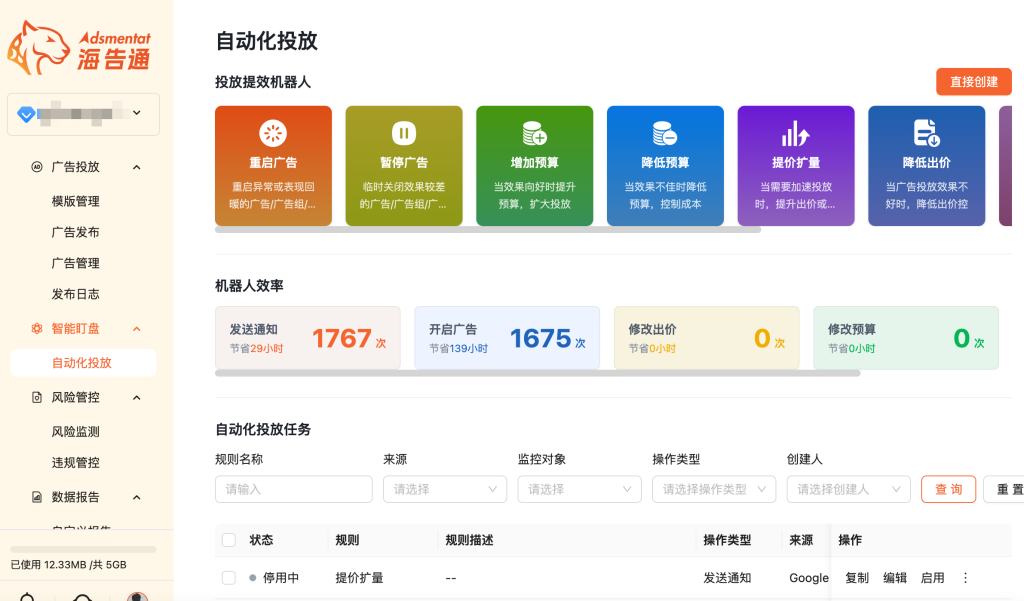Open 广告管理 in the sidebar
Screen dimensions: 1024x601
point(76,263)
